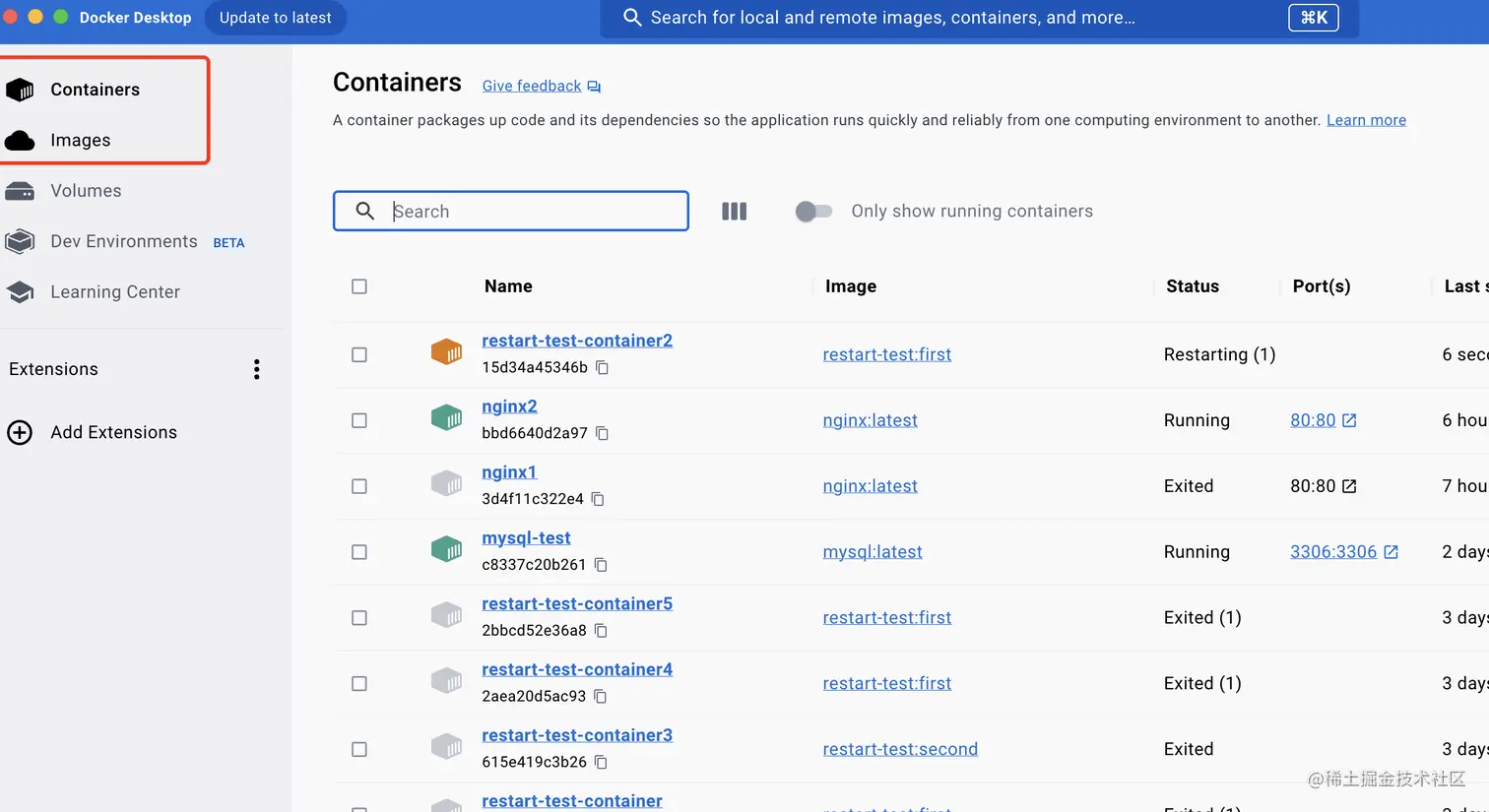Screen dimensions: 1489x812
Task: Click the orange restart-test-container2 status icon
Action: [447, 351]
